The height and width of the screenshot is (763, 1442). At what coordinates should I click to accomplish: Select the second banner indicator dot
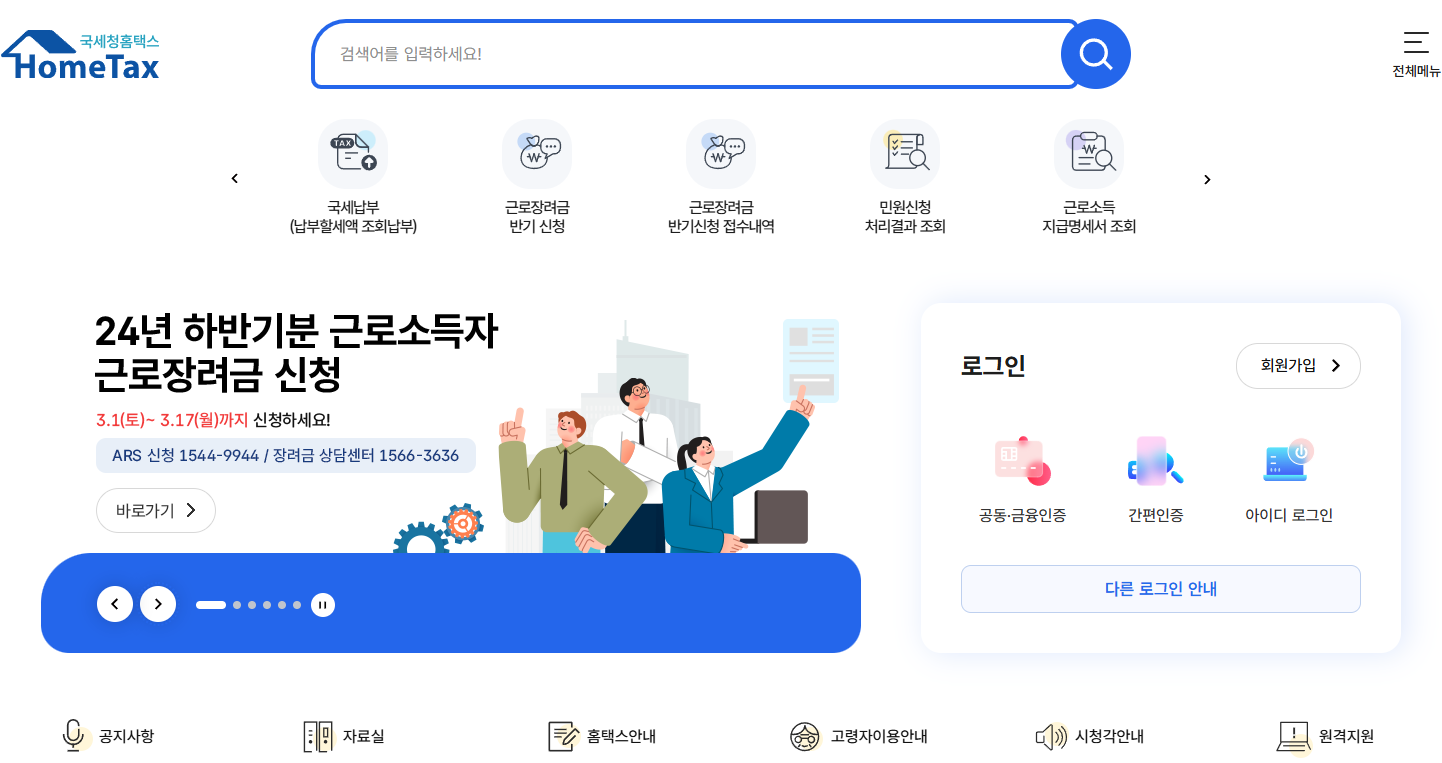pos(237,605)
